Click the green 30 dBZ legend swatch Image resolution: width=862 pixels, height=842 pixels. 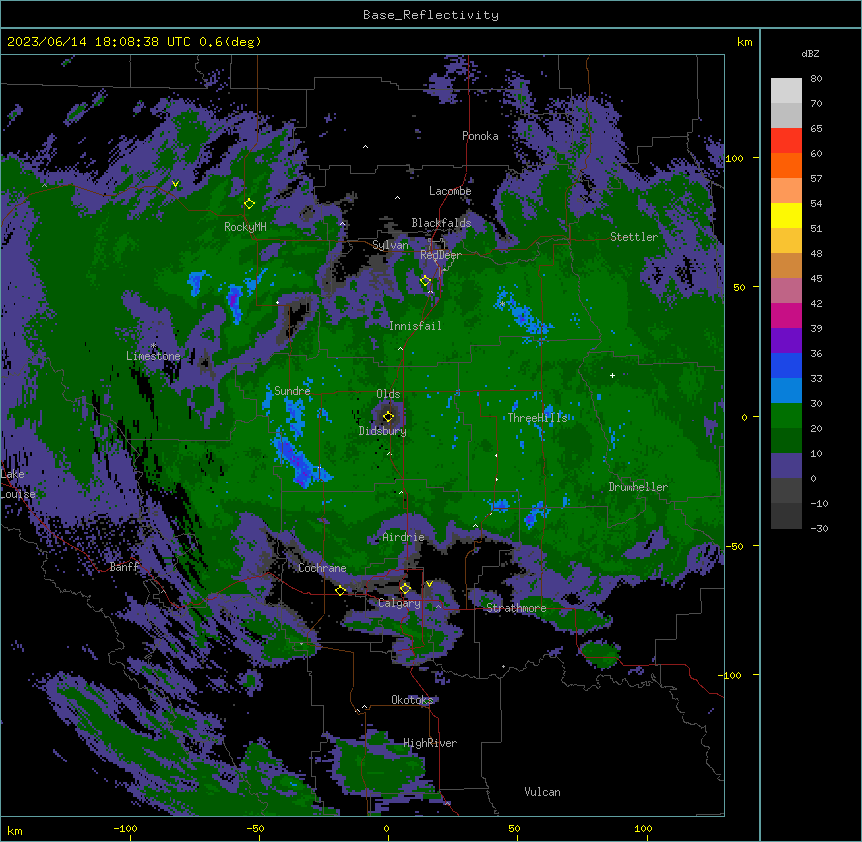point(786,416)
